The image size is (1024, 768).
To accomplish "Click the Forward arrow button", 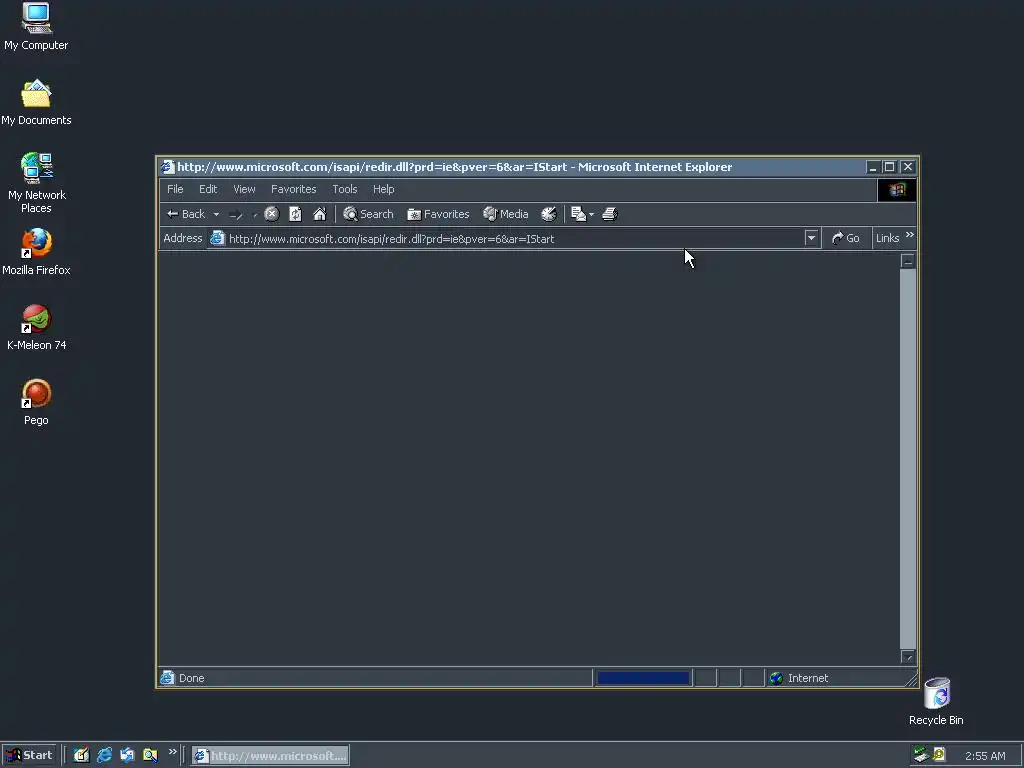I will pos(236,214).
